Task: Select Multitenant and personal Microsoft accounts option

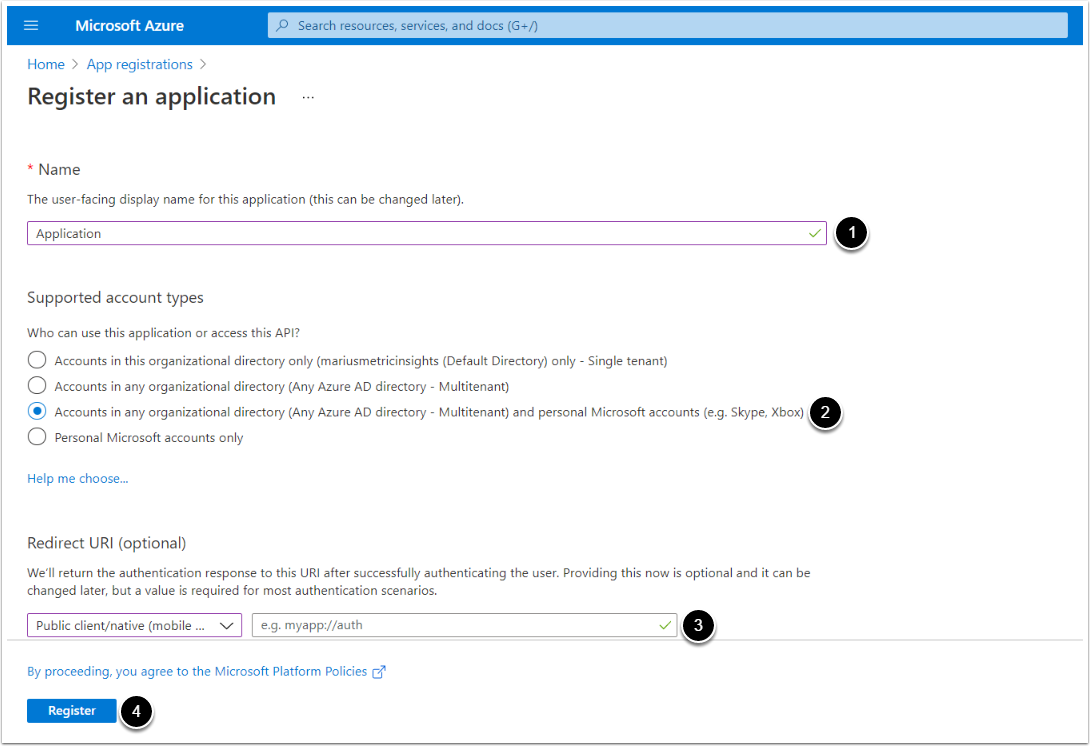Action: (37, 411)
